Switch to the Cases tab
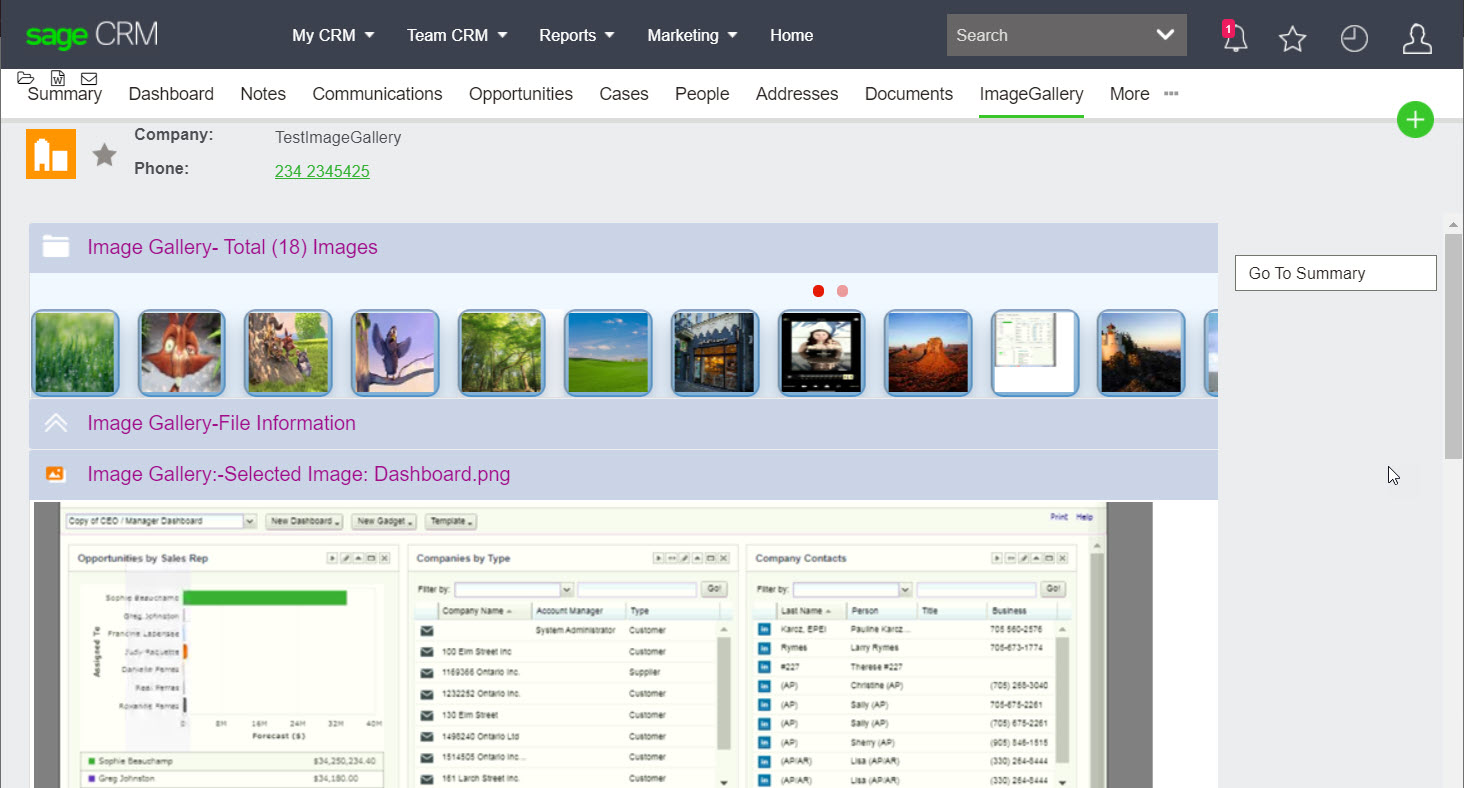This screenshot has width=1464, height=788. point(624,94)
